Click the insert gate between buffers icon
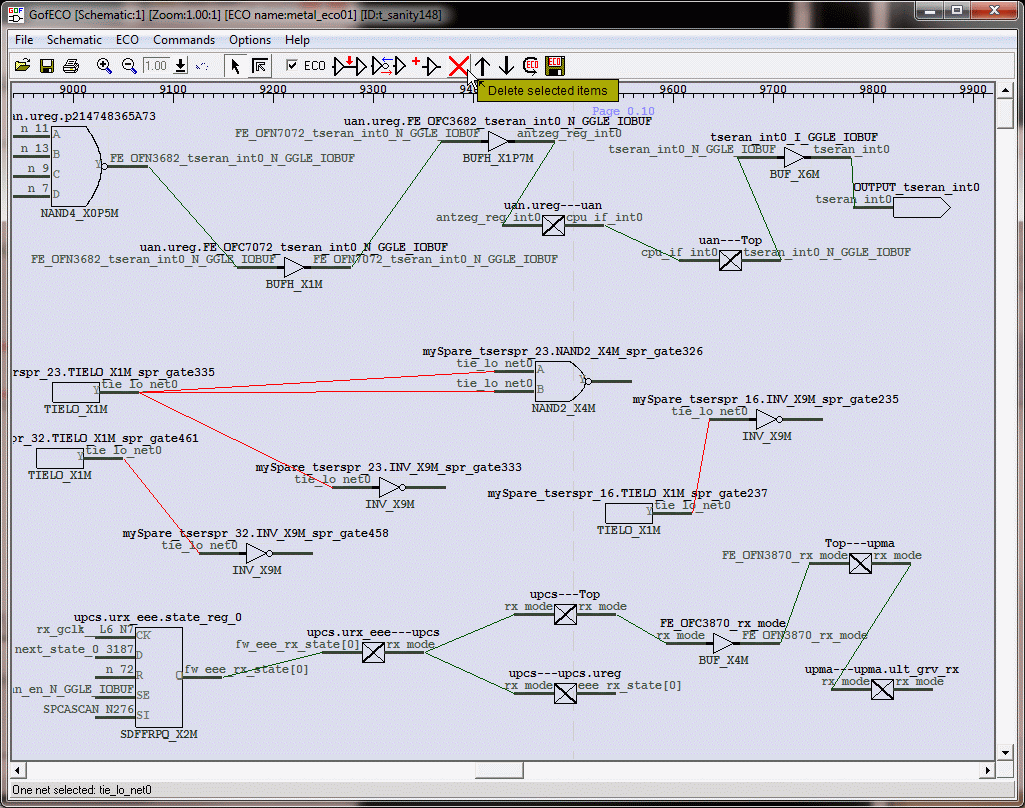This screenshot has height=808, width=1025. point(350,66)
